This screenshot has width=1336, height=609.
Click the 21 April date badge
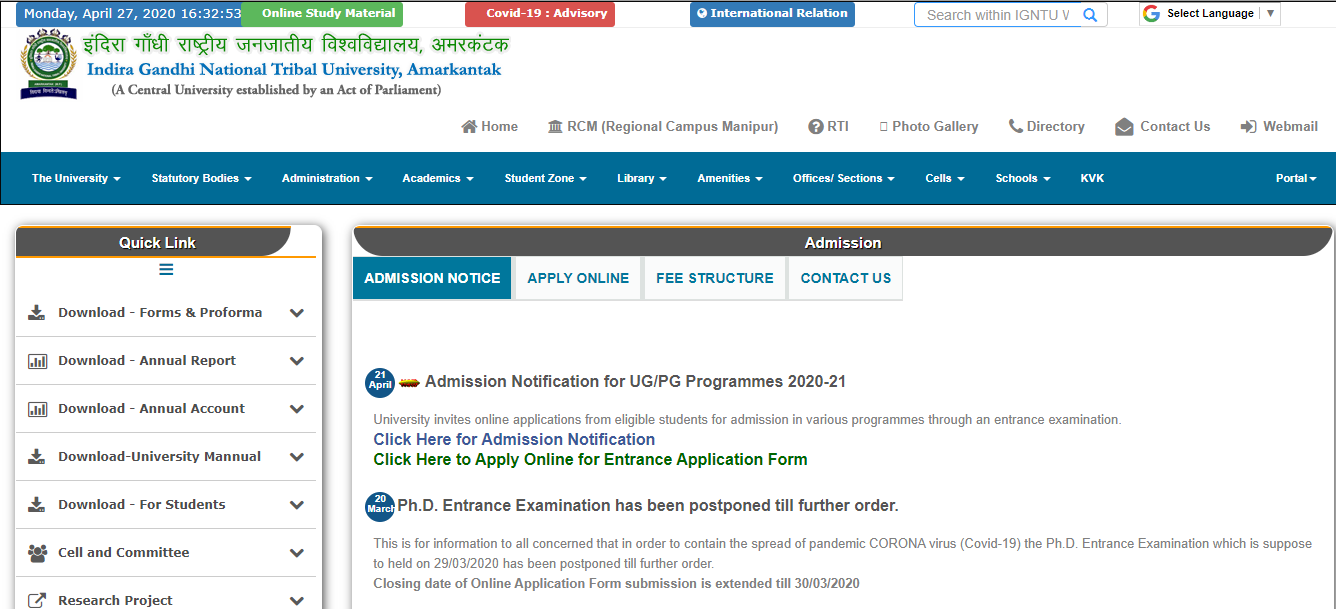380,383
